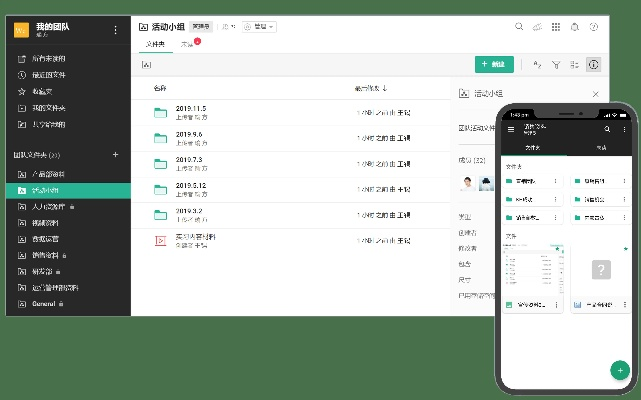The height and width of the screenshot is (400, 641).
Task: Close the 活动小组 details panel
Action: point(596,94)
